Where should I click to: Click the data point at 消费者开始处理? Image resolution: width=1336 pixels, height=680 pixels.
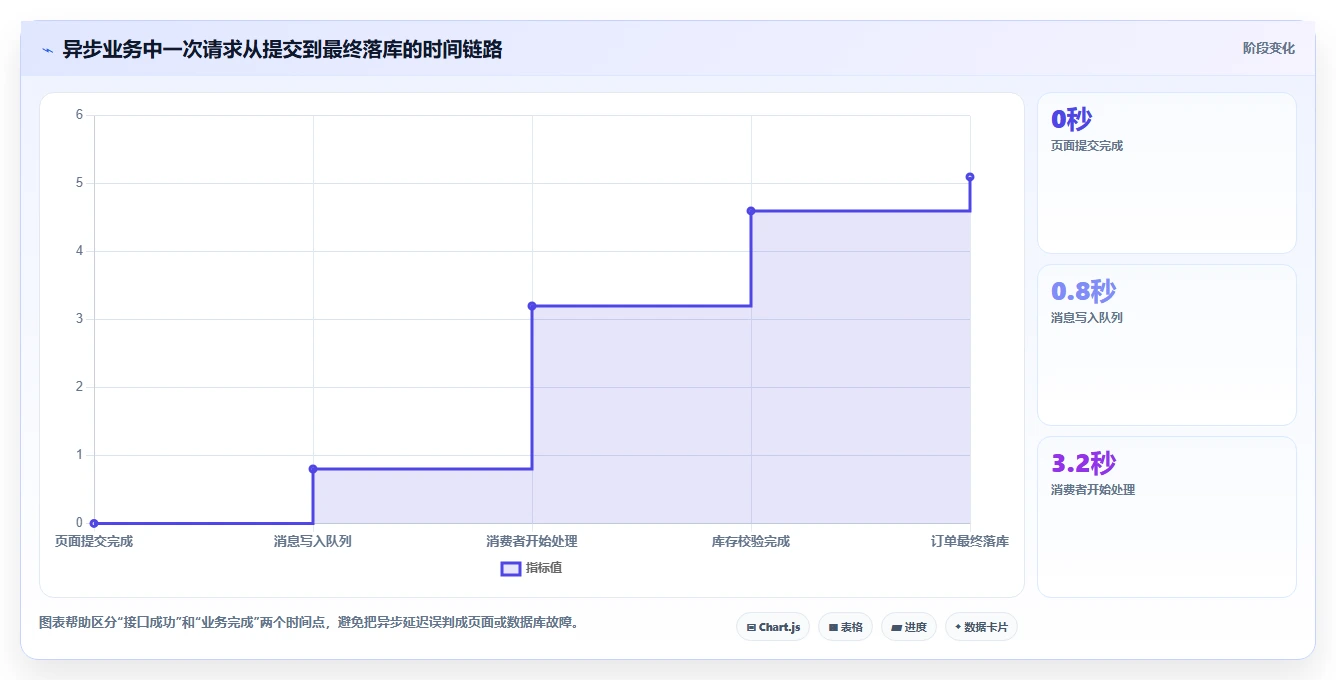(532, 306)
